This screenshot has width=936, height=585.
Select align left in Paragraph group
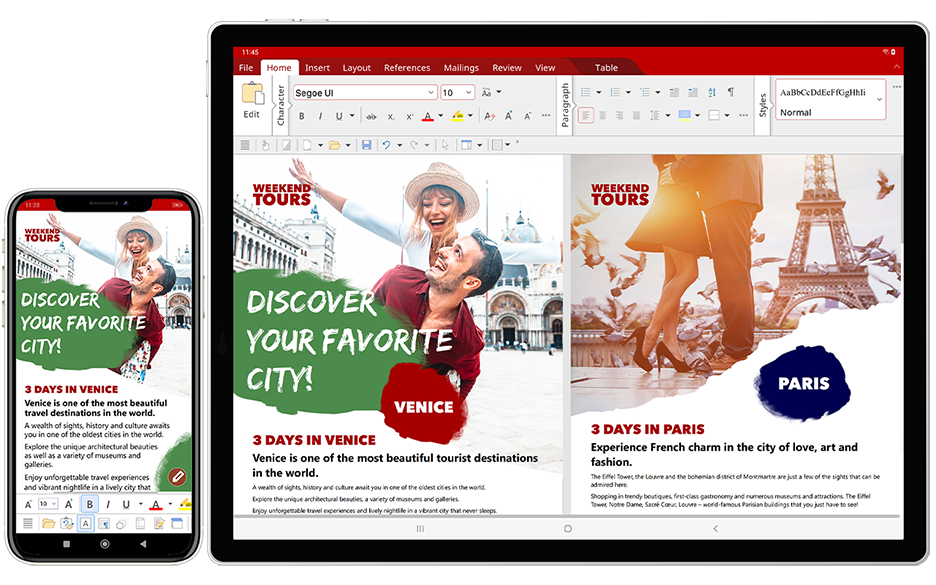coord(586,115)
